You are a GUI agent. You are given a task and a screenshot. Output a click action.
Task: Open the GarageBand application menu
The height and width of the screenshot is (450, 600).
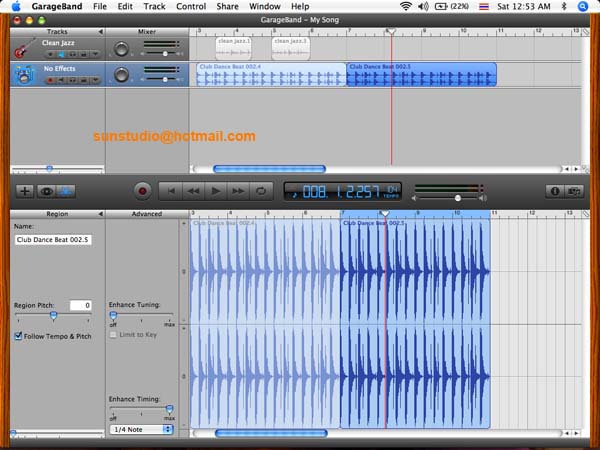pos(57,7)
